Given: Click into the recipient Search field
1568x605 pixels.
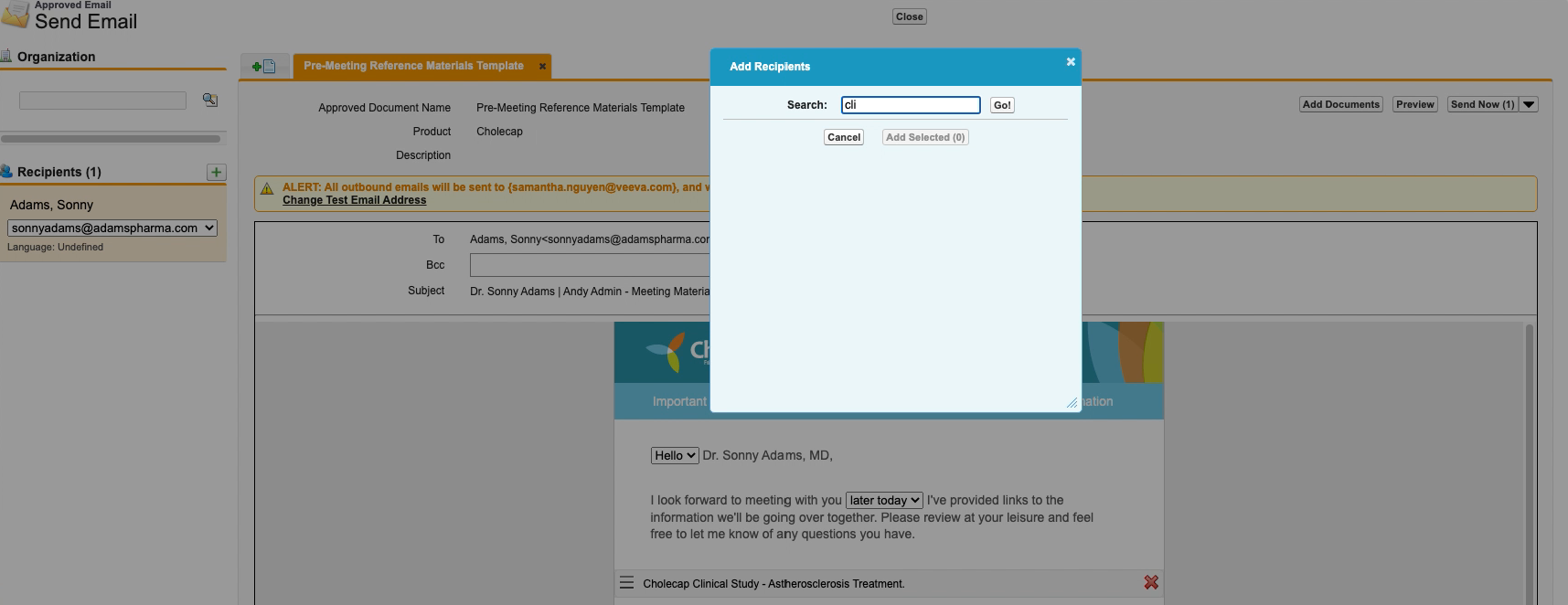Looking at the screenshot, I should point(910,105).
